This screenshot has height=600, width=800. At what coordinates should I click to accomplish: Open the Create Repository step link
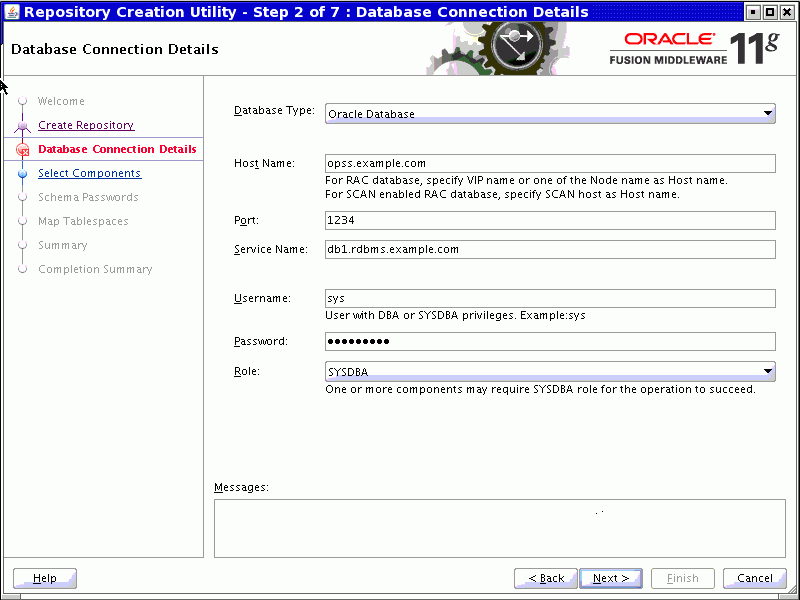[x=86, y=125]
